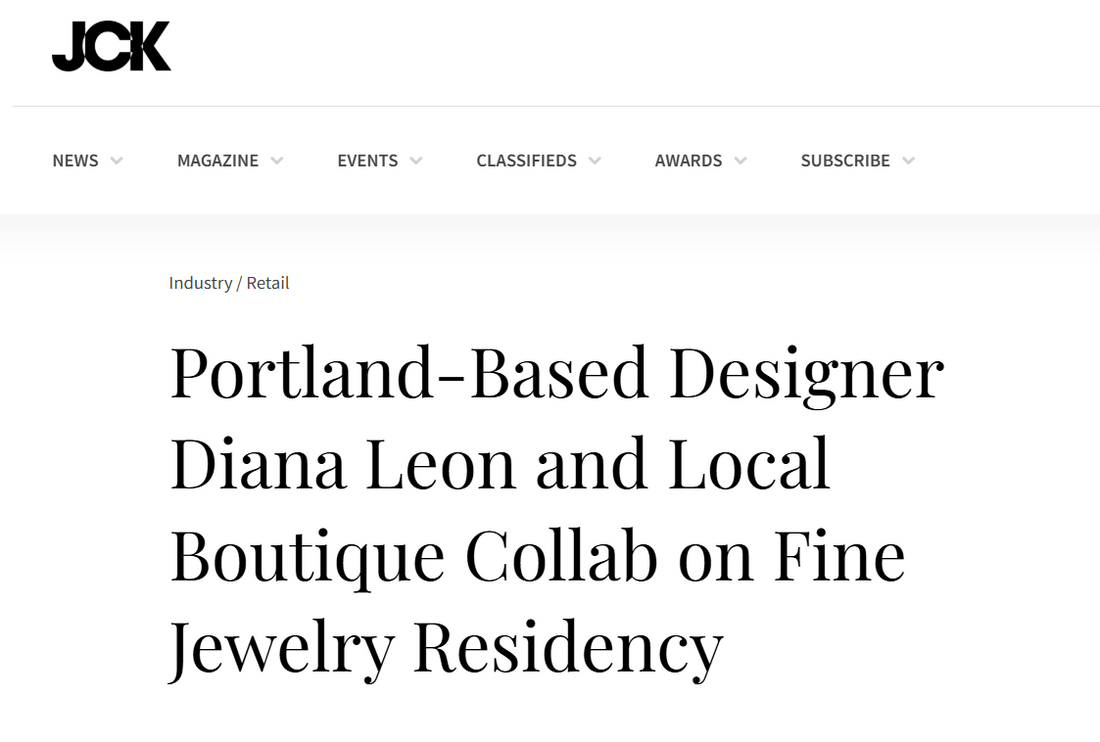Image resolution: width=1100 pixels, height=742 pixels.
Task: Click the chevron beside Classifieds
Action: click(595, 160)
